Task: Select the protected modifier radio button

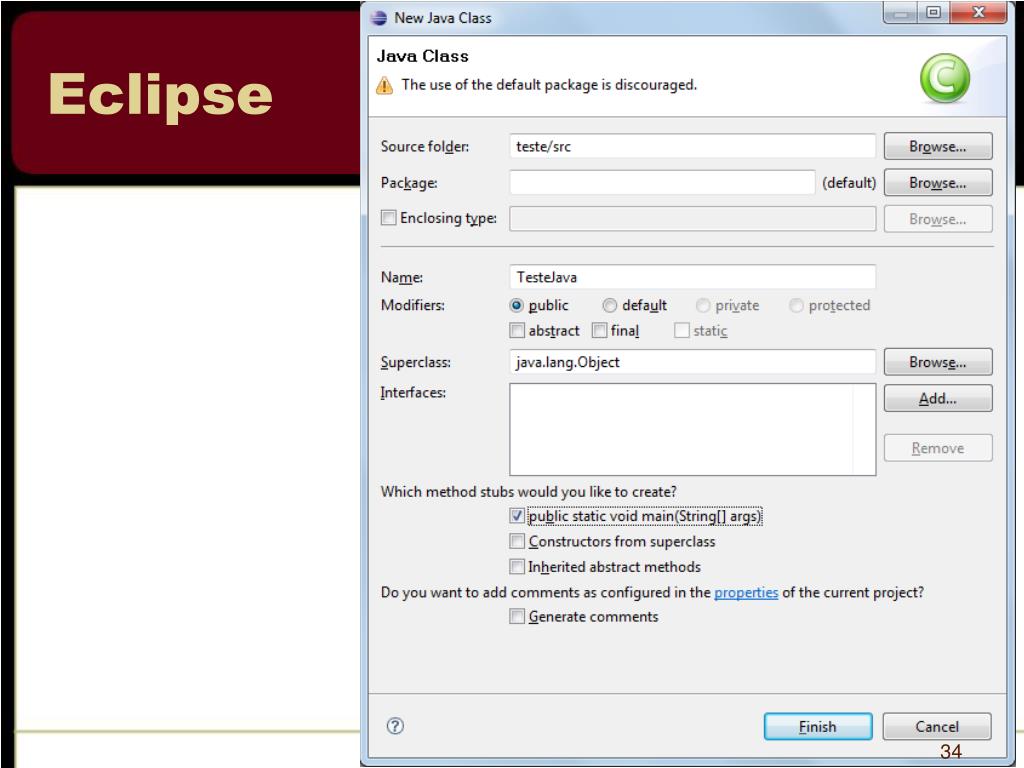Action: [x=796, y=305]
